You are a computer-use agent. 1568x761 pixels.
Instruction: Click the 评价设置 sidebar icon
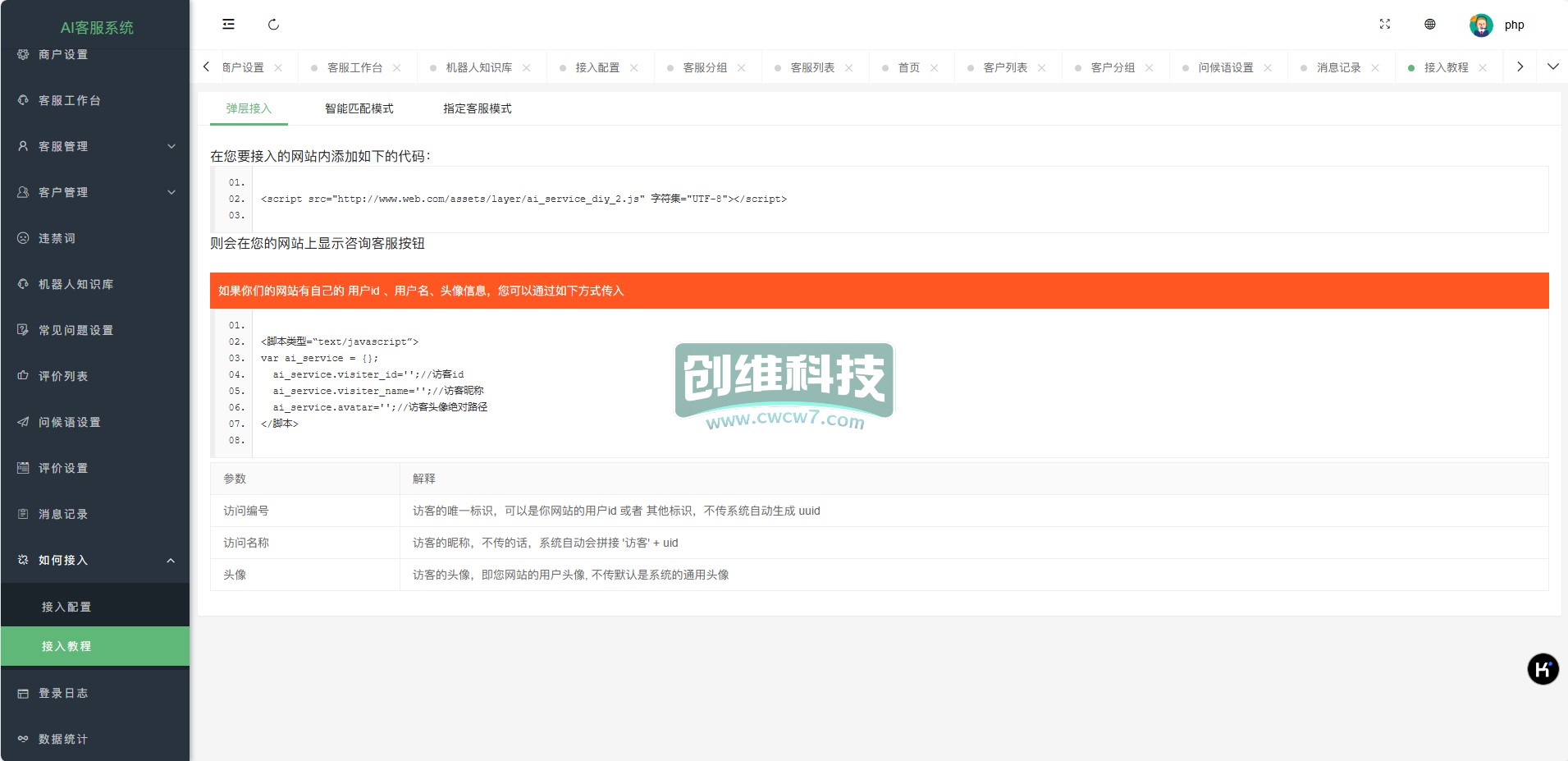click(23, 468)
